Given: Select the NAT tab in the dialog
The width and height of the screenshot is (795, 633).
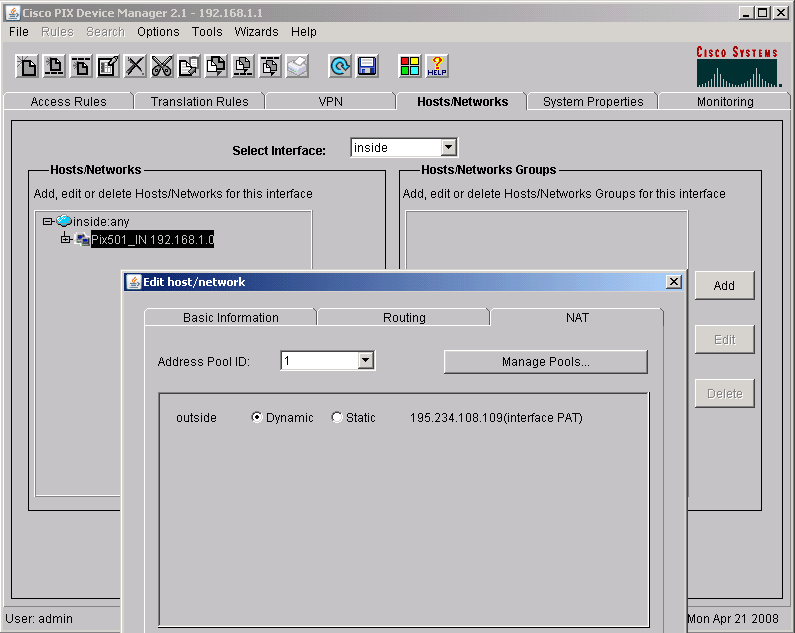Looking at the screenshot, I should pos(577,318).
